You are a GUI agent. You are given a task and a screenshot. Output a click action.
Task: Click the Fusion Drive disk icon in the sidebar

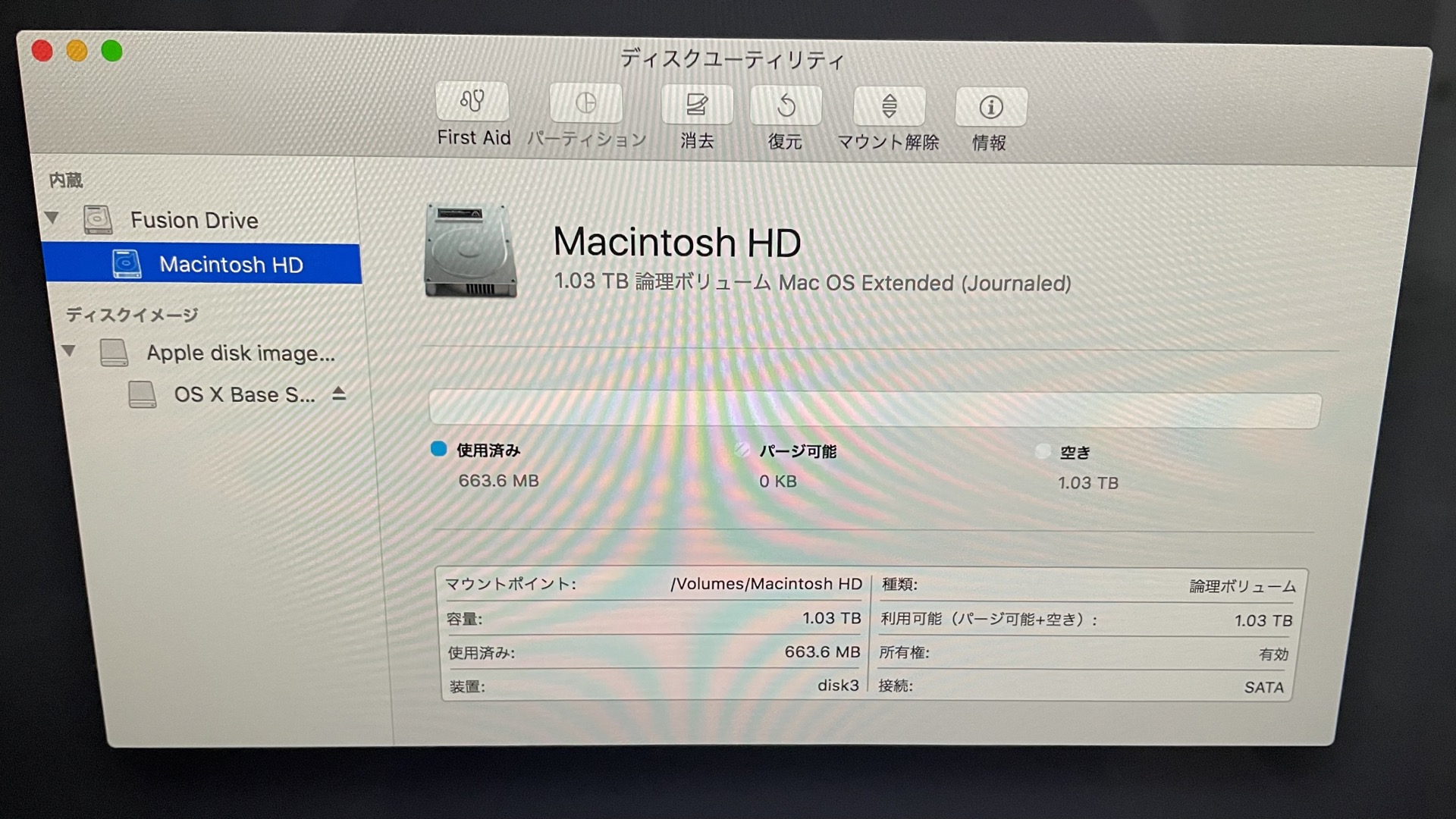[x=98, y=220]
